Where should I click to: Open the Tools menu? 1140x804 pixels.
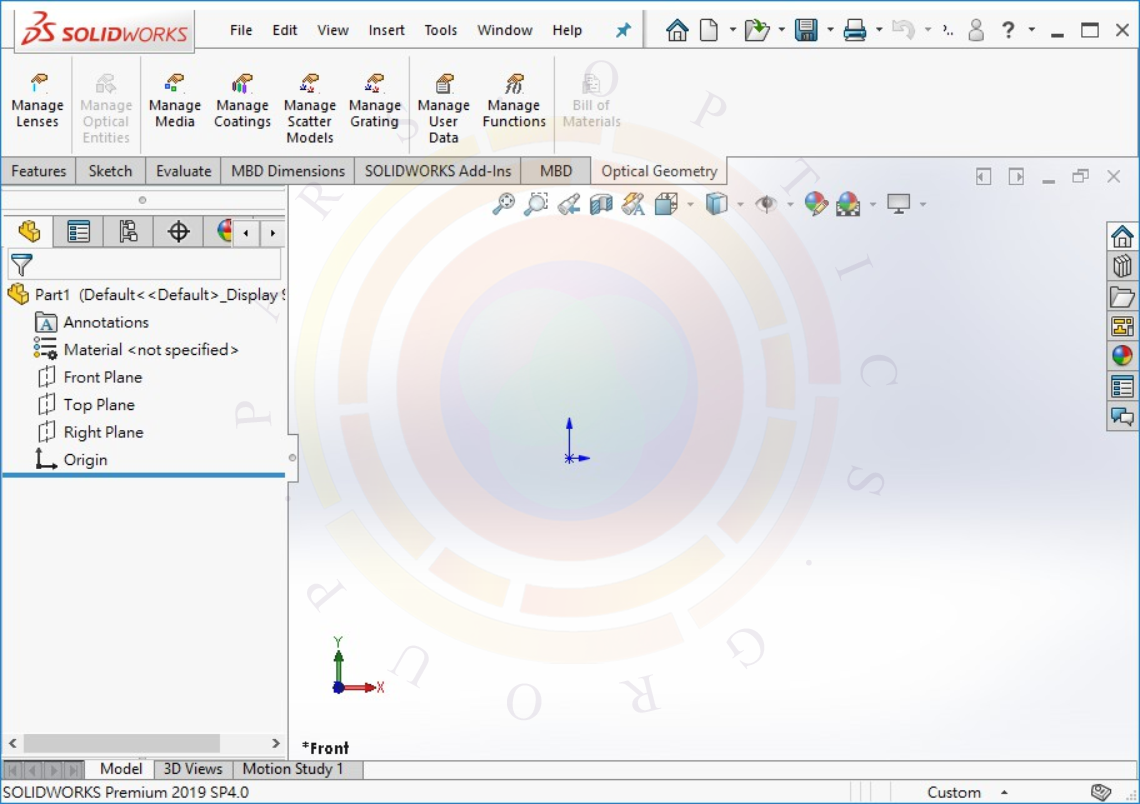441,30
